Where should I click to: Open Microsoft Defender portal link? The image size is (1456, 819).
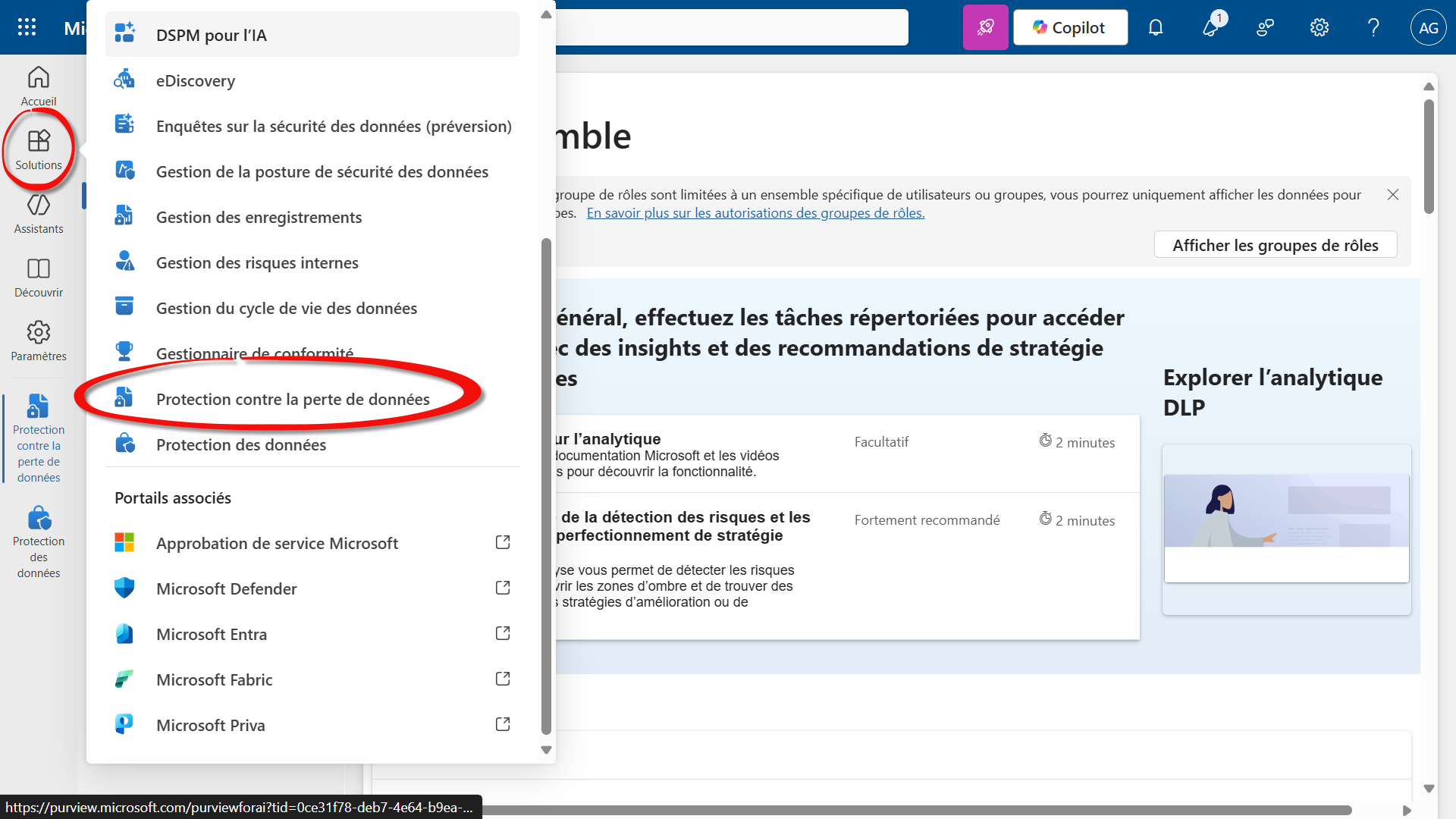(226, 588)
